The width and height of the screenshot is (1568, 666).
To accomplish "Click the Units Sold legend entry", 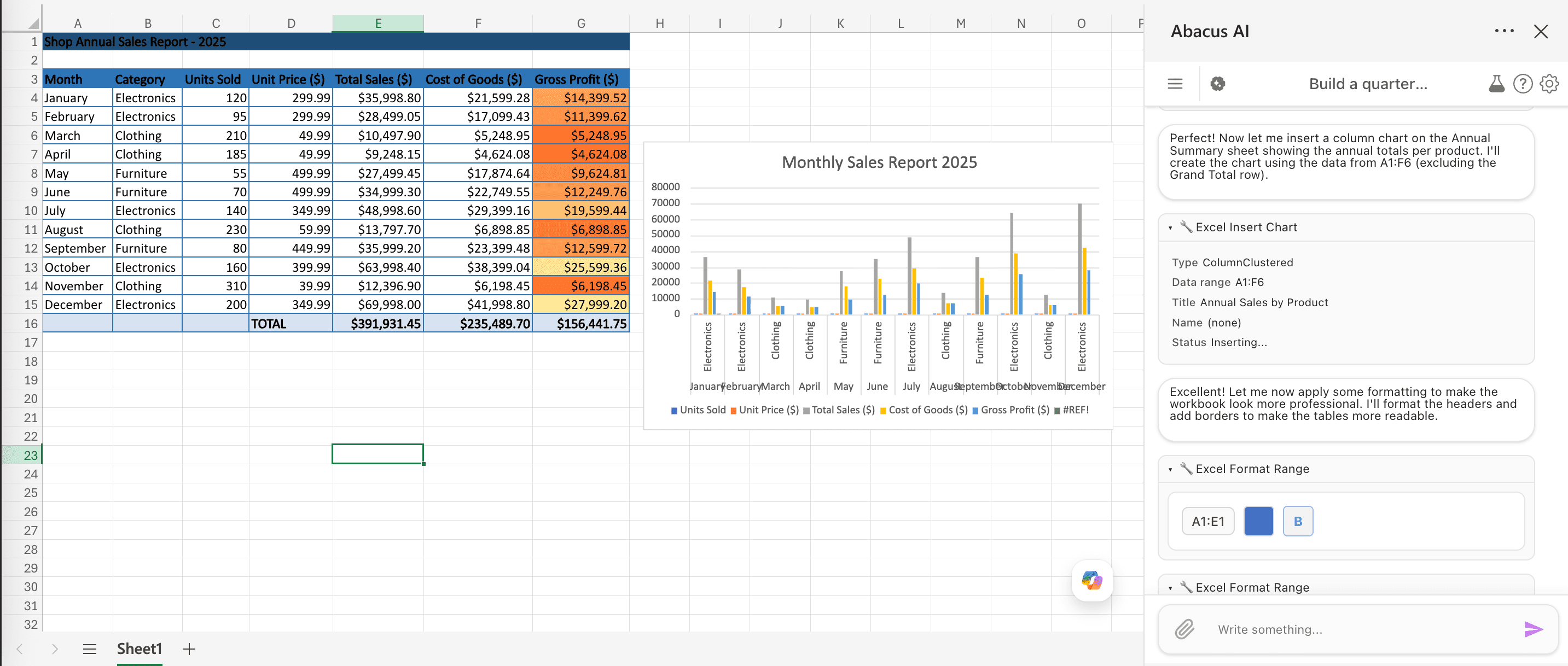I will click(x=698, y=410).
